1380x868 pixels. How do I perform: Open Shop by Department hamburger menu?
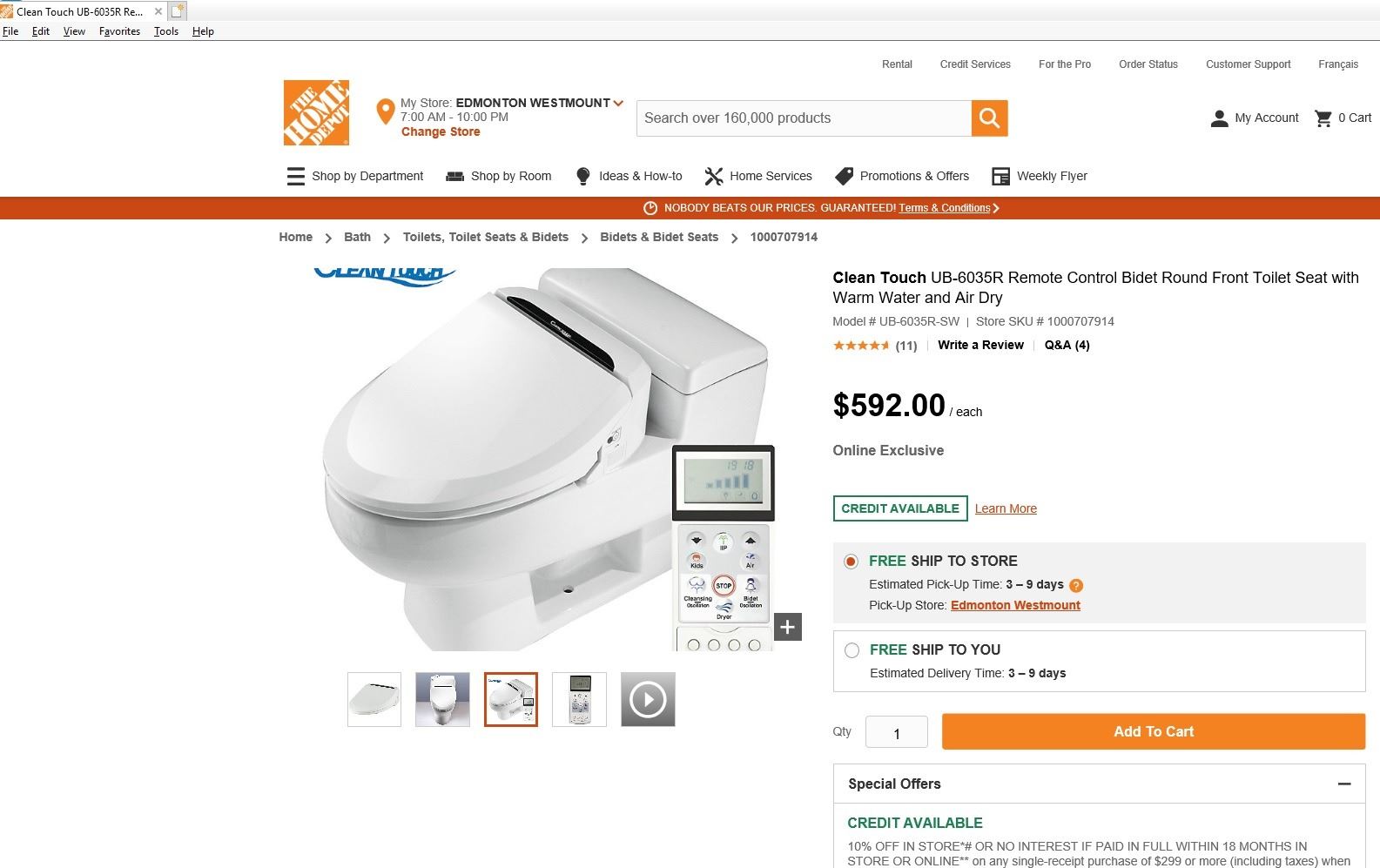(295, 176)
